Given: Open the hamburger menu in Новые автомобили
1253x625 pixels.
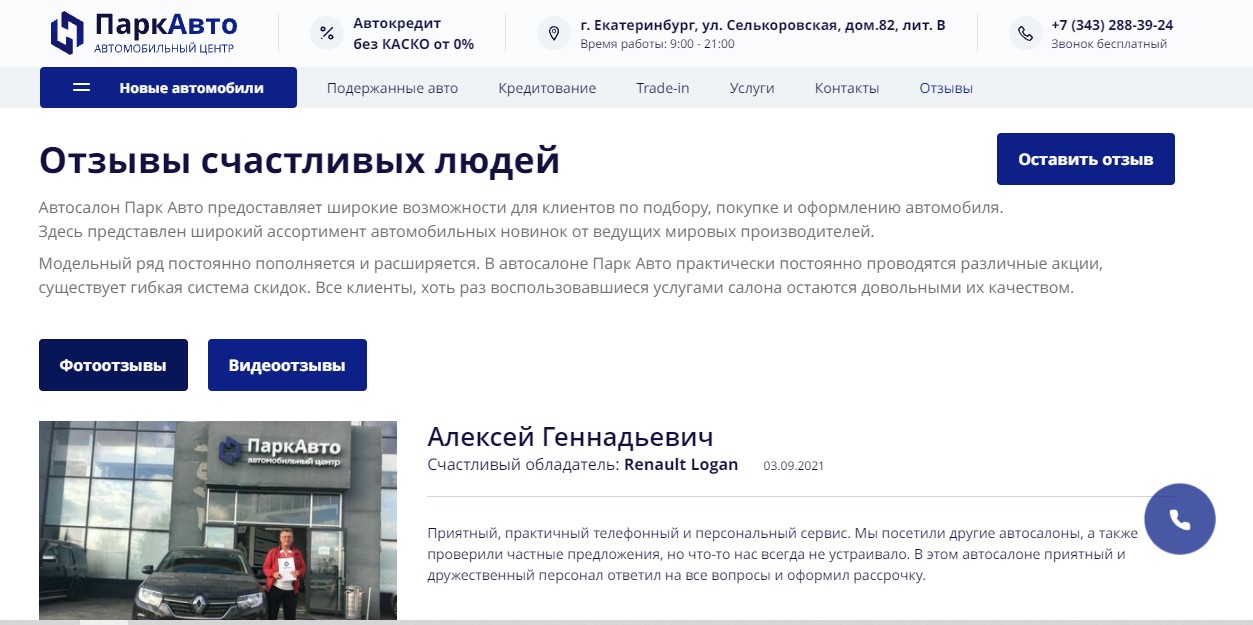Looking at the screenshot, I should tap(79, 87).
